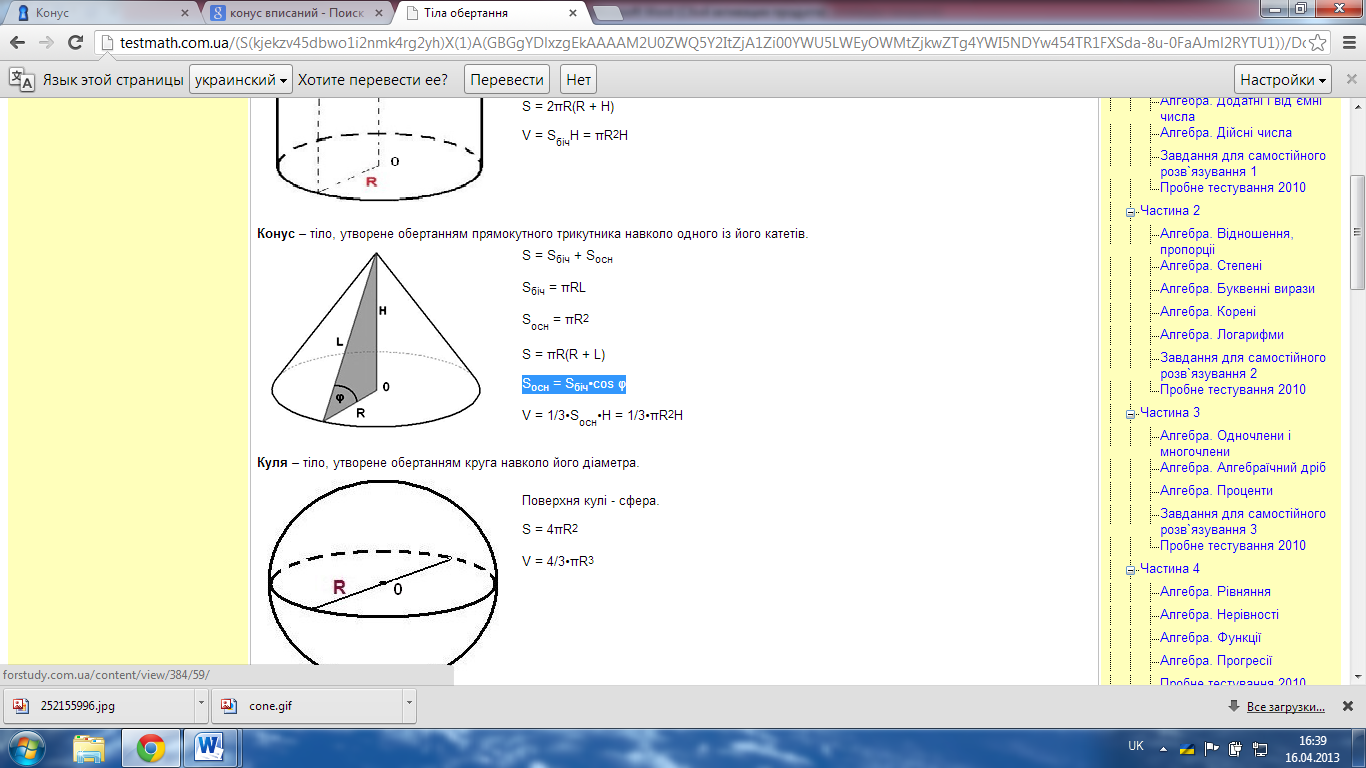Switch to the "конус вписаний - Поиск" tab
Screen dimensions: 1366x768
296,13
